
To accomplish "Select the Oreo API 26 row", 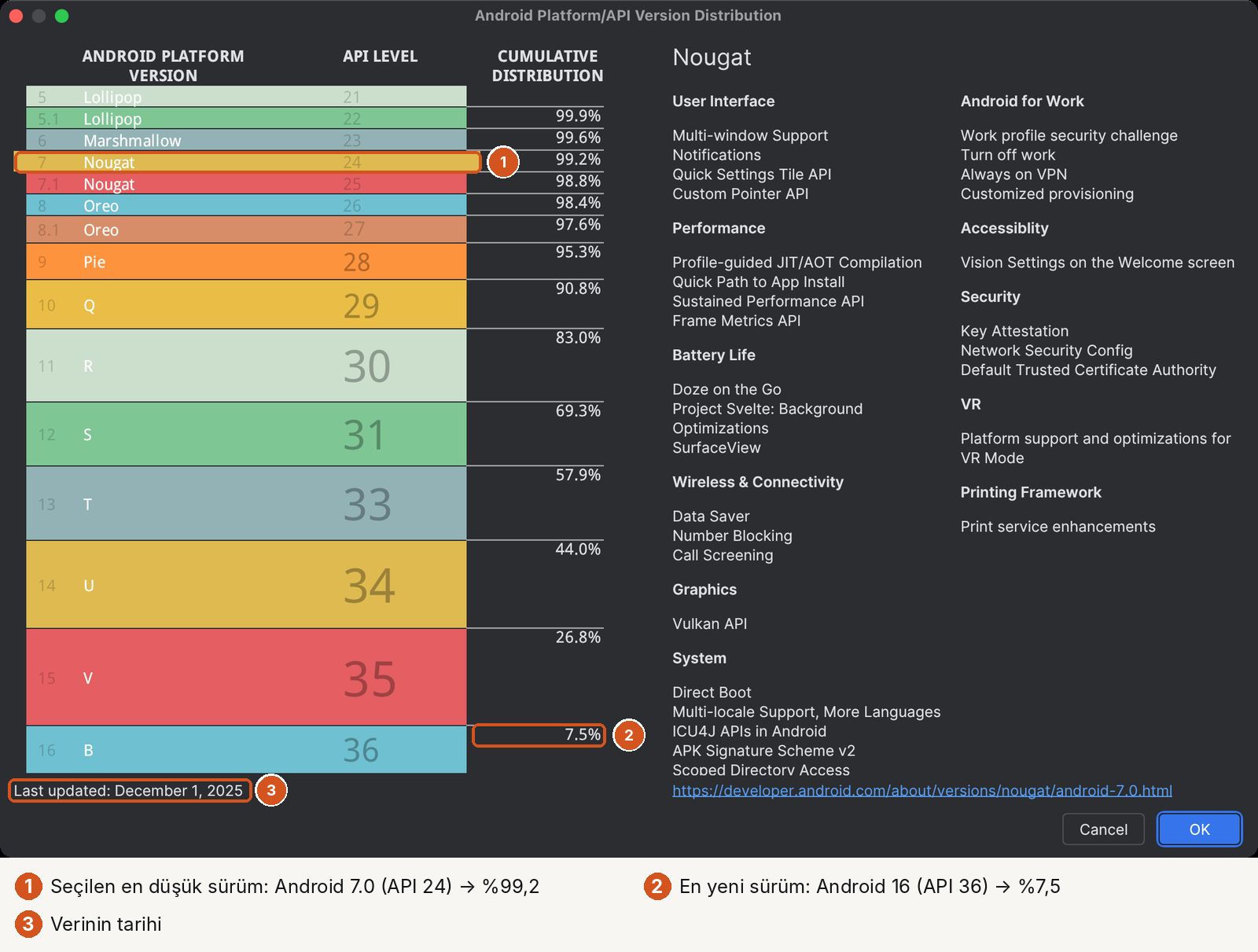I will coord(246,206).
